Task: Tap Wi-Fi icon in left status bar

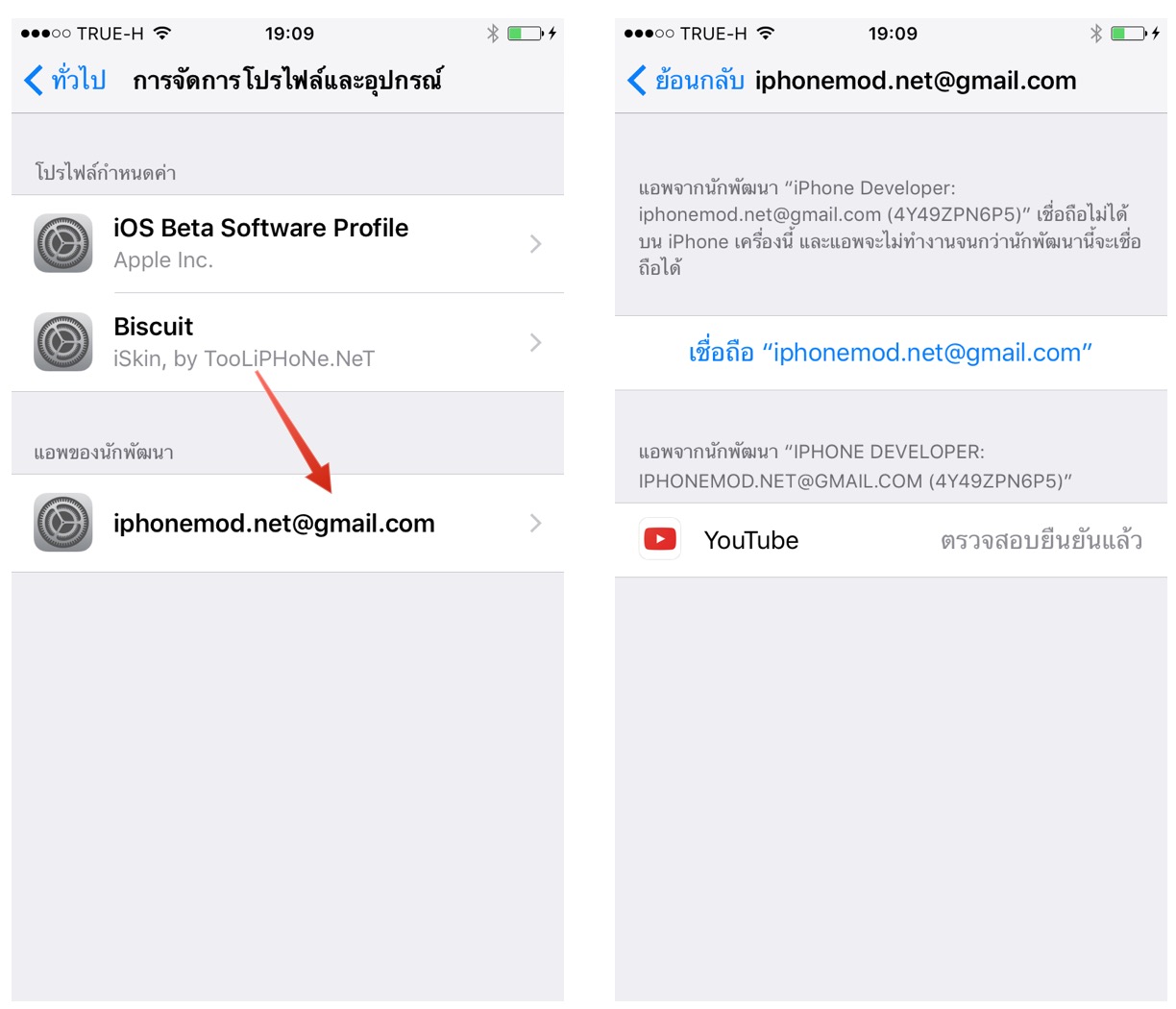Action: pos(162,33)
